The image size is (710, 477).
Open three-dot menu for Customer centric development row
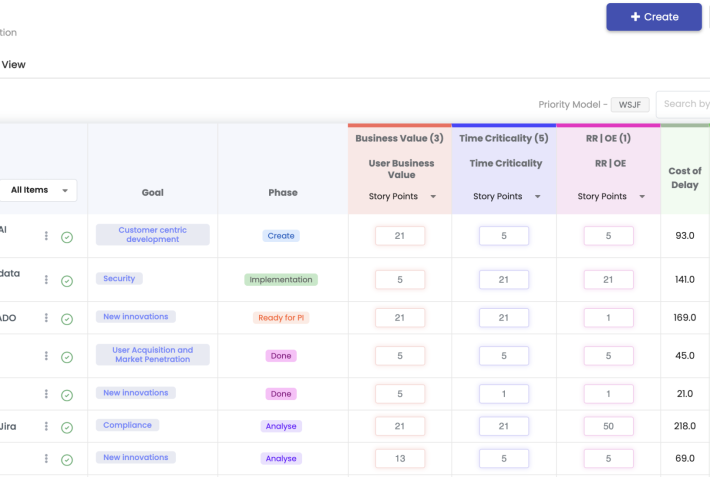(x=46, y=236)
